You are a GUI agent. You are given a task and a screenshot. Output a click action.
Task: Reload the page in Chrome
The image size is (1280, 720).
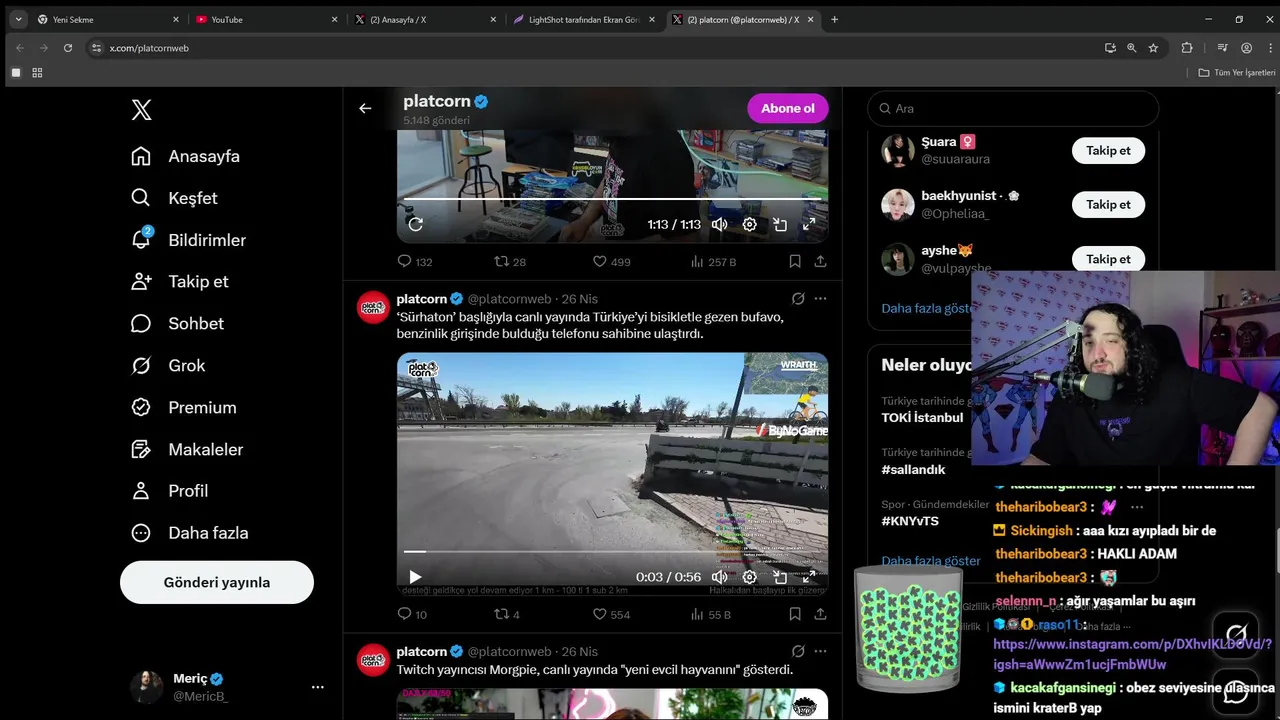pyautogui.click(x=68, y=48)
